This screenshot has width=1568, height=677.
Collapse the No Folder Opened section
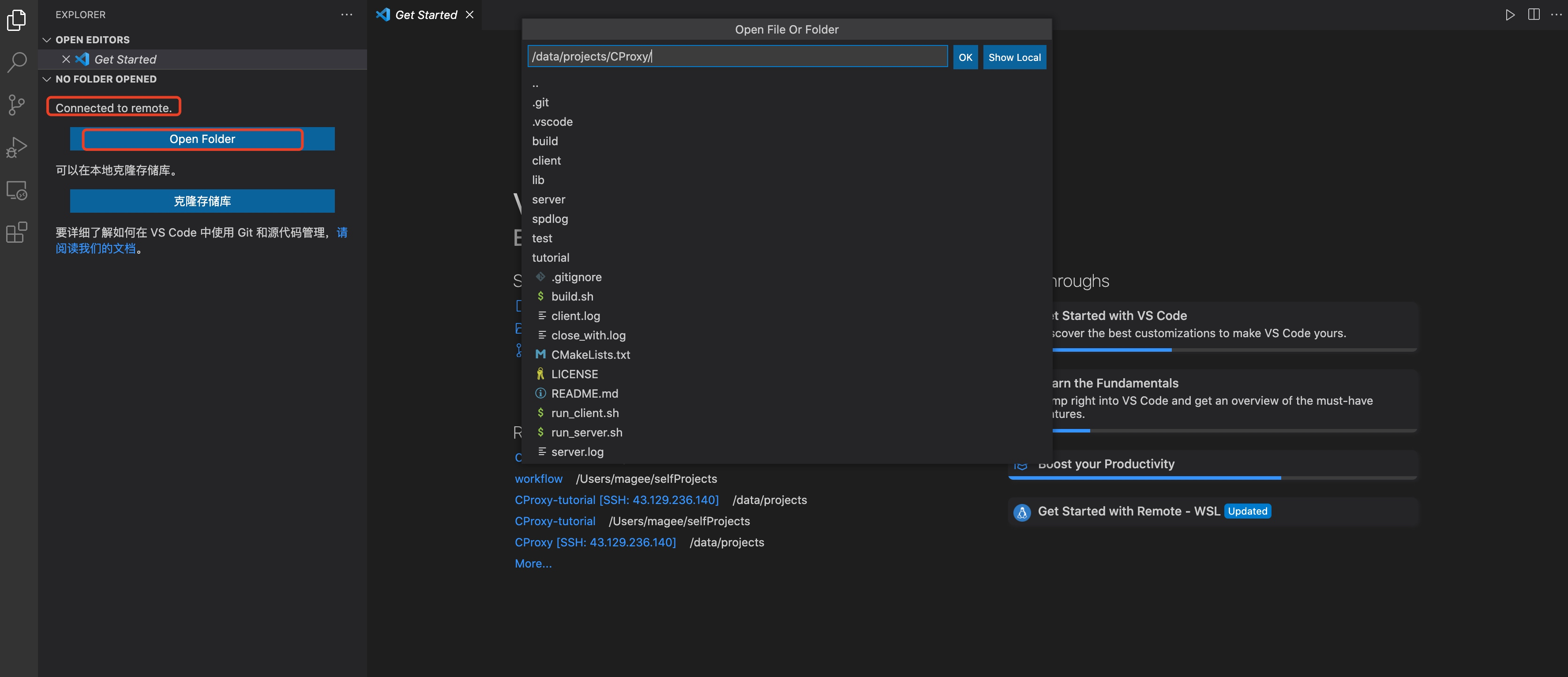pos(47,79)
